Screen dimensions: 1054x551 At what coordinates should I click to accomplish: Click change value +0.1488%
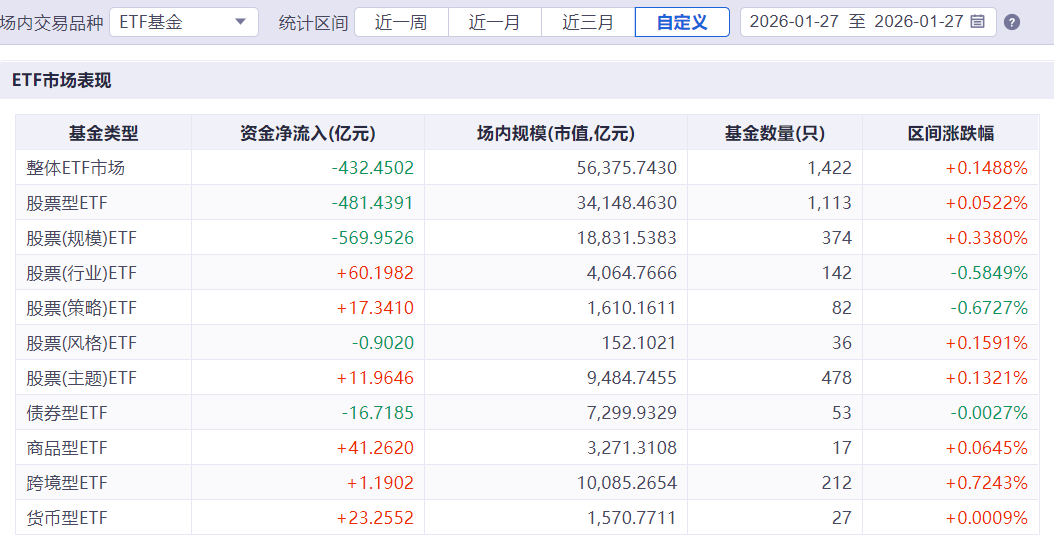pyautogui.click(x=987, y=168)
